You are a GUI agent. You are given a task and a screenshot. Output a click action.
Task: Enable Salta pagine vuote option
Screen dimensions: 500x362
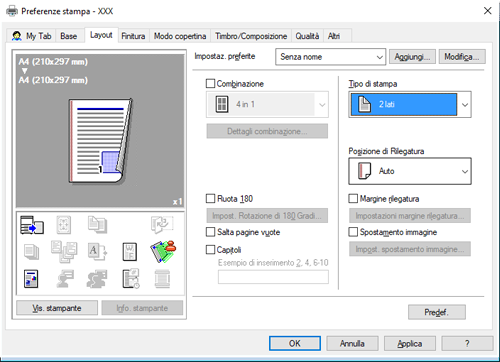[x=210, y=232]
